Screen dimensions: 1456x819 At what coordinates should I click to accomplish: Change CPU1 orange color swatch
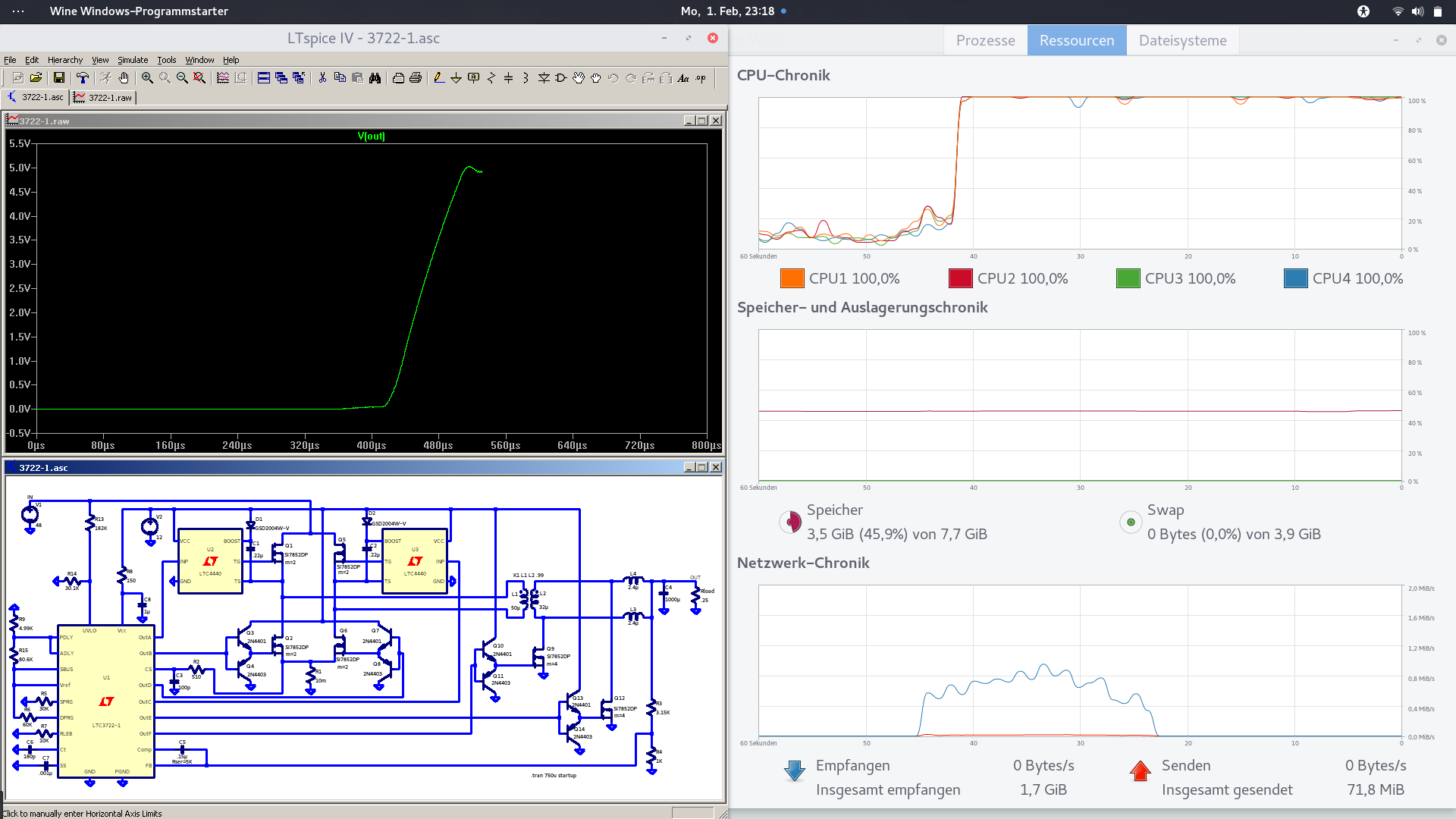pos(792,278)
